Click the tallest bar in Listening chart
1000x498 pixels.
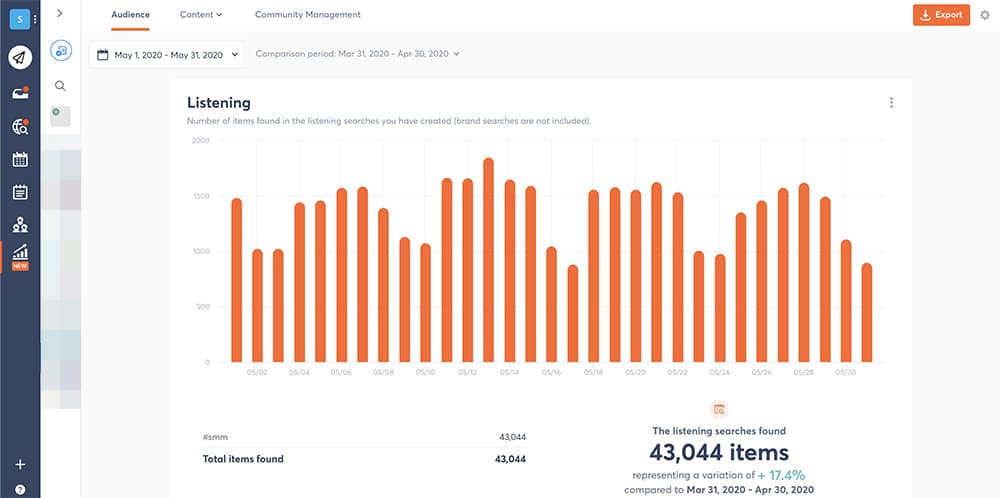[488, 260]
